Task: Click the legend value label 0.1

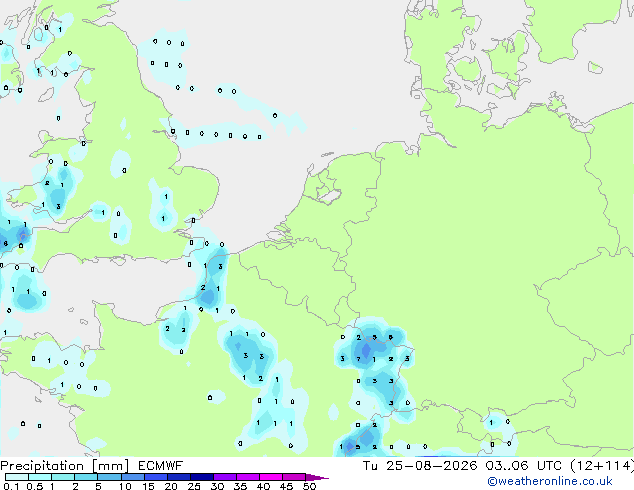Action: click(x=11, y=486)
